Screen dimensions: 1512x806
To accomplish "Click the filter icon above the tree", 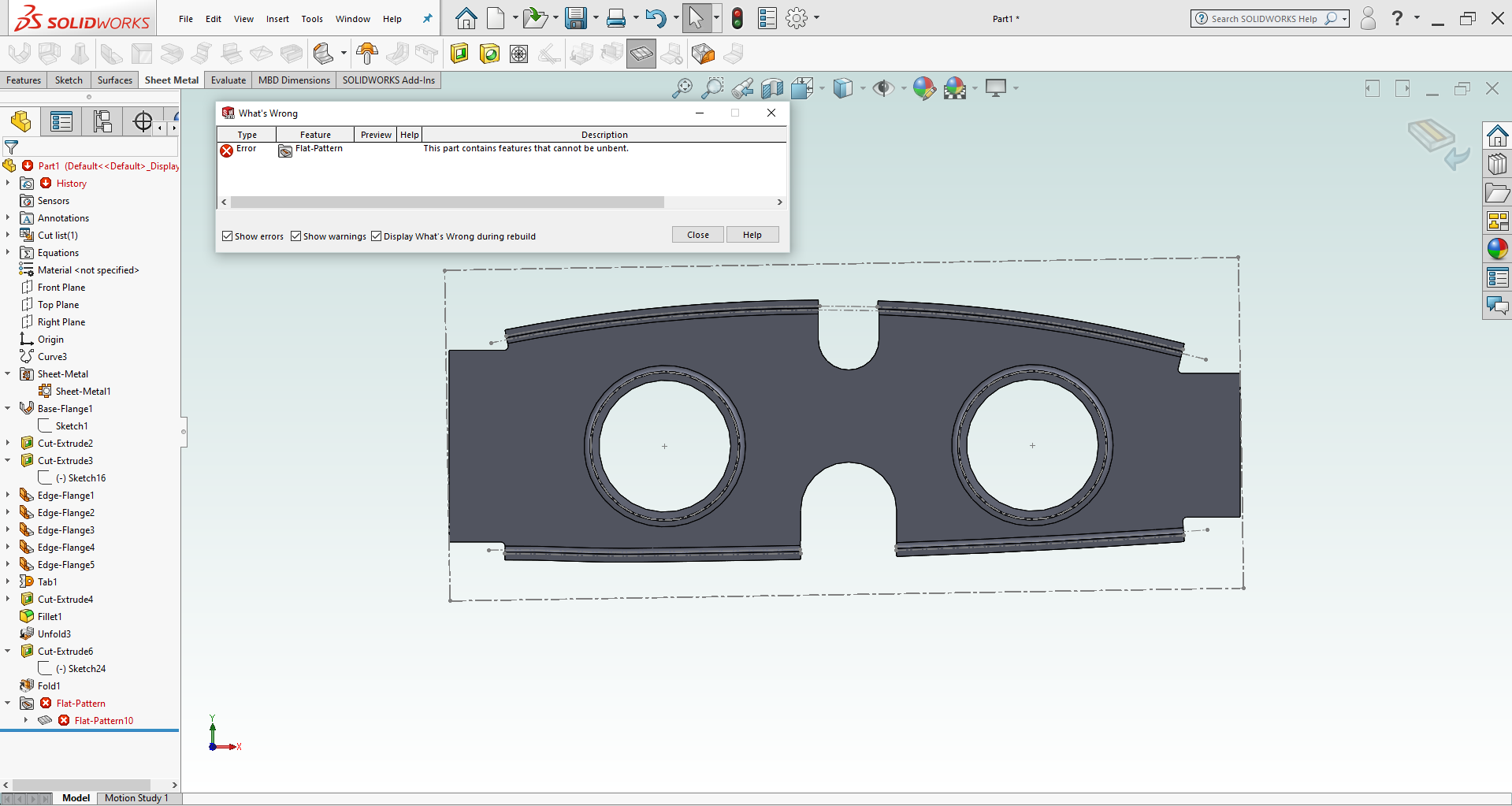I will 11,147.
